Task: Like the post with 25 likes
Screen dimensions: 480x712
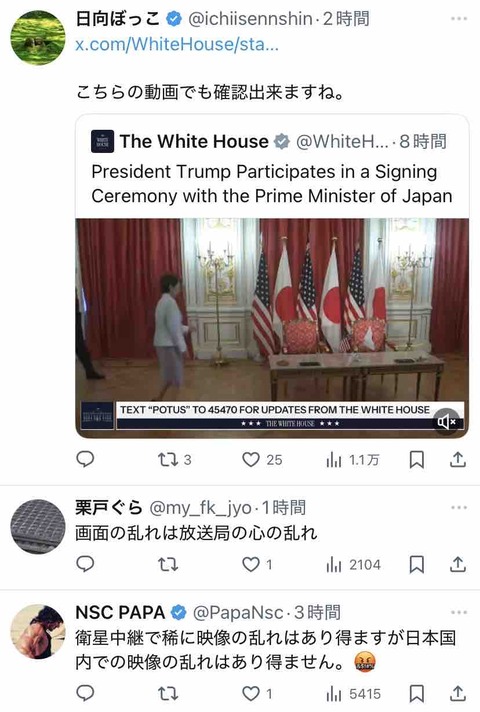Action: click(x=262, y=460)
